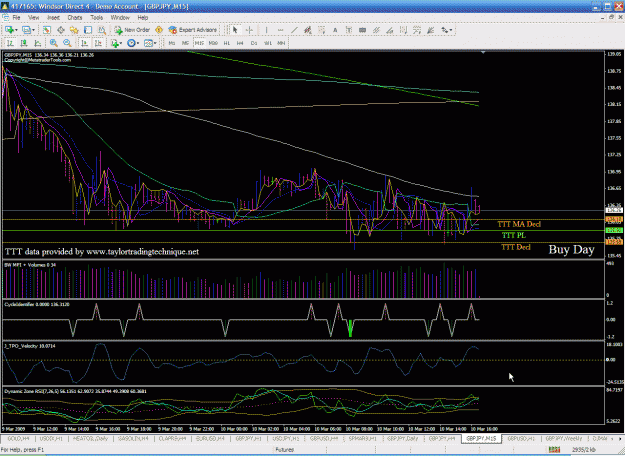Toggle chart auto scroll icon

[x=85, y=43]
